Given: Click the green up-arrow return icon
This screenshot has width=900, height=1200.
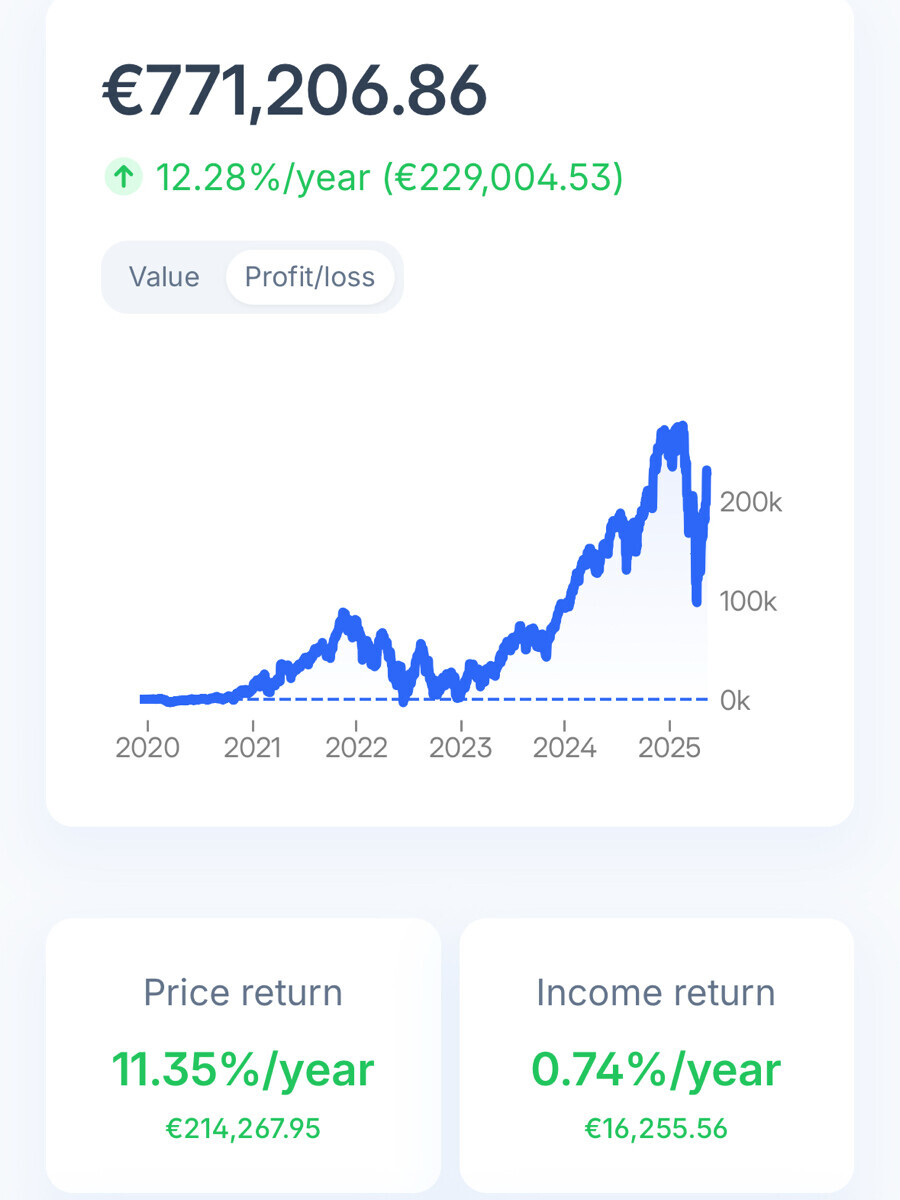Looking at the screenshot, I should pyautogui.click(x=123, y=178).
